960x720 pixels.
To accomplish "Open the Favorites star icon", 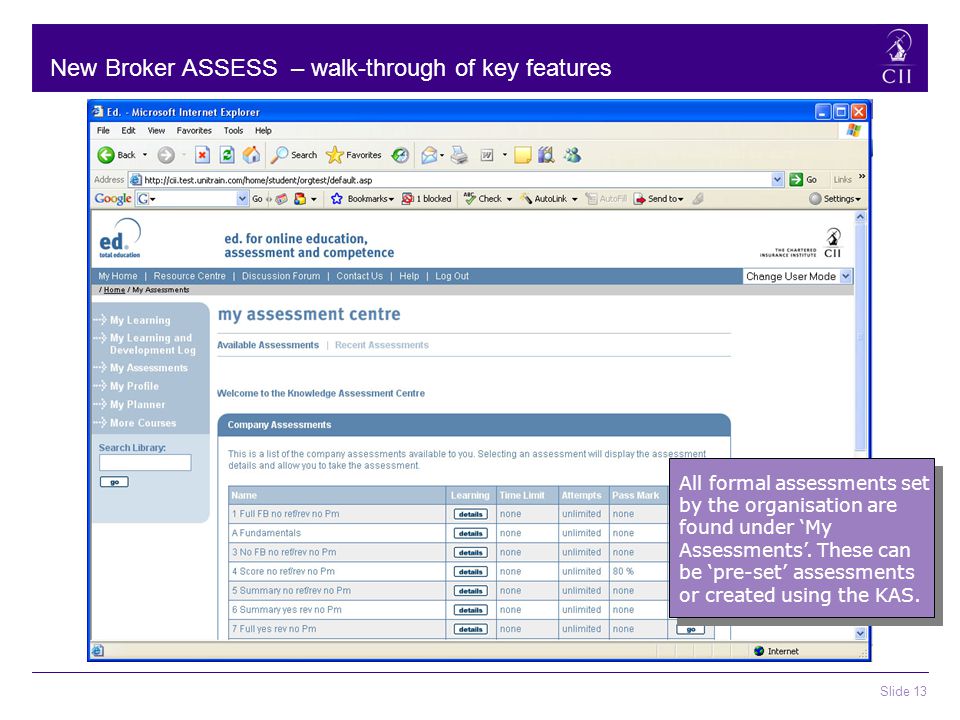I will point(334,155).
